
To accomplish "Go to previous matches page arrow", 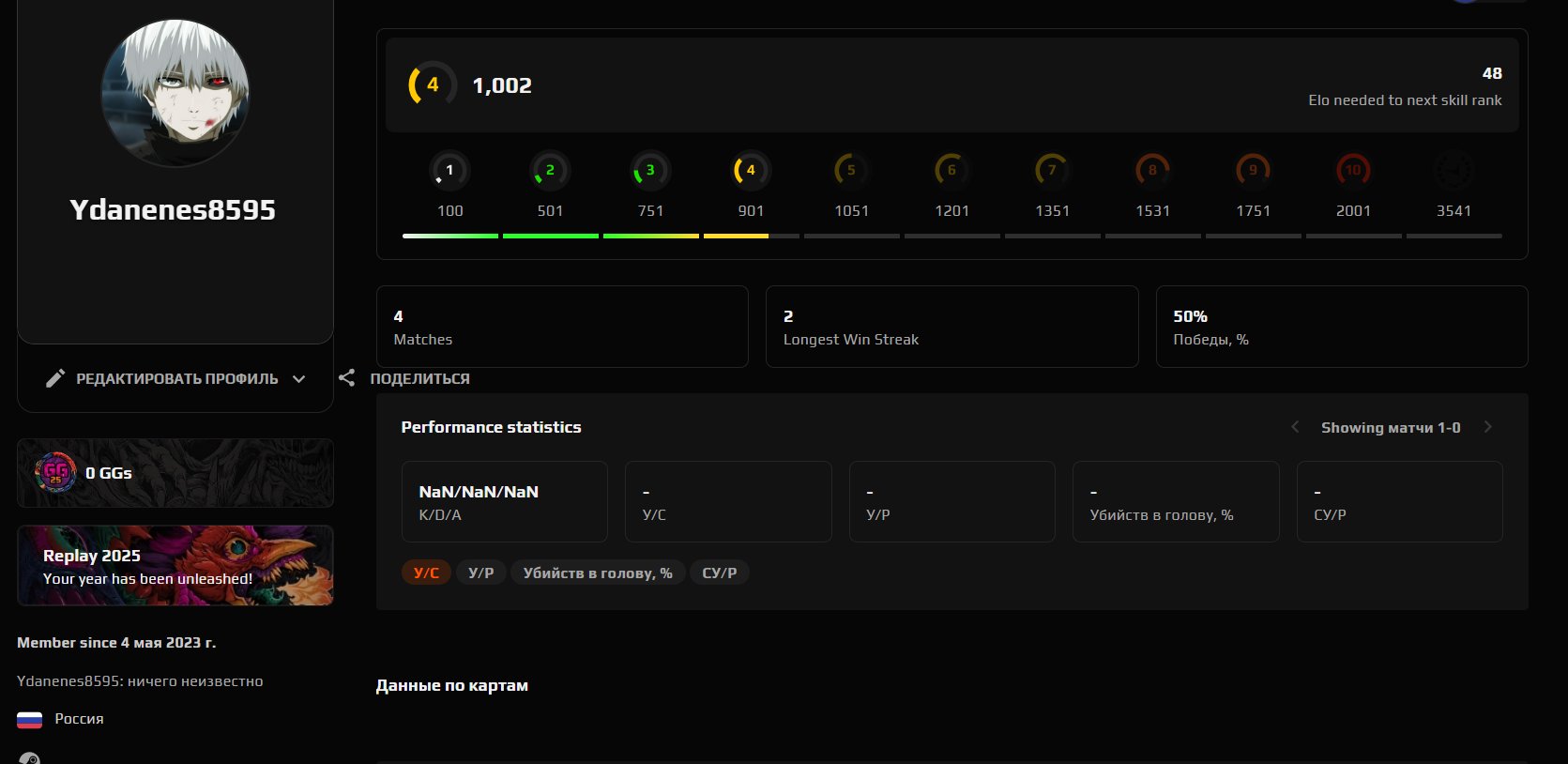I will (x=1295, y=427).
